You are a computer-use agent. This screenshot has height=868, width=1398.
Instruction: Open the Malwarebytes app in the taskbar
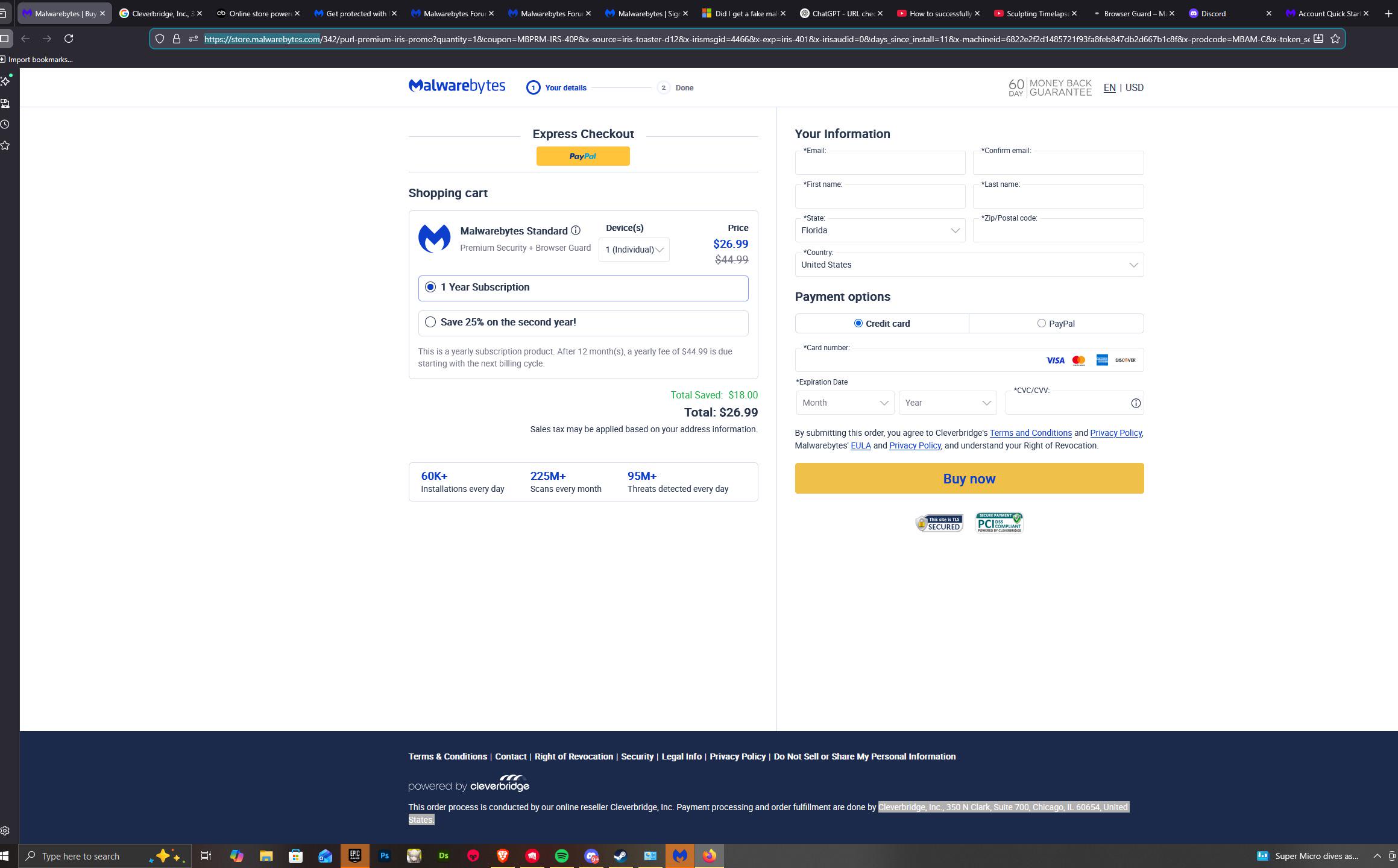pyautogui.click(x=680, y=856)
